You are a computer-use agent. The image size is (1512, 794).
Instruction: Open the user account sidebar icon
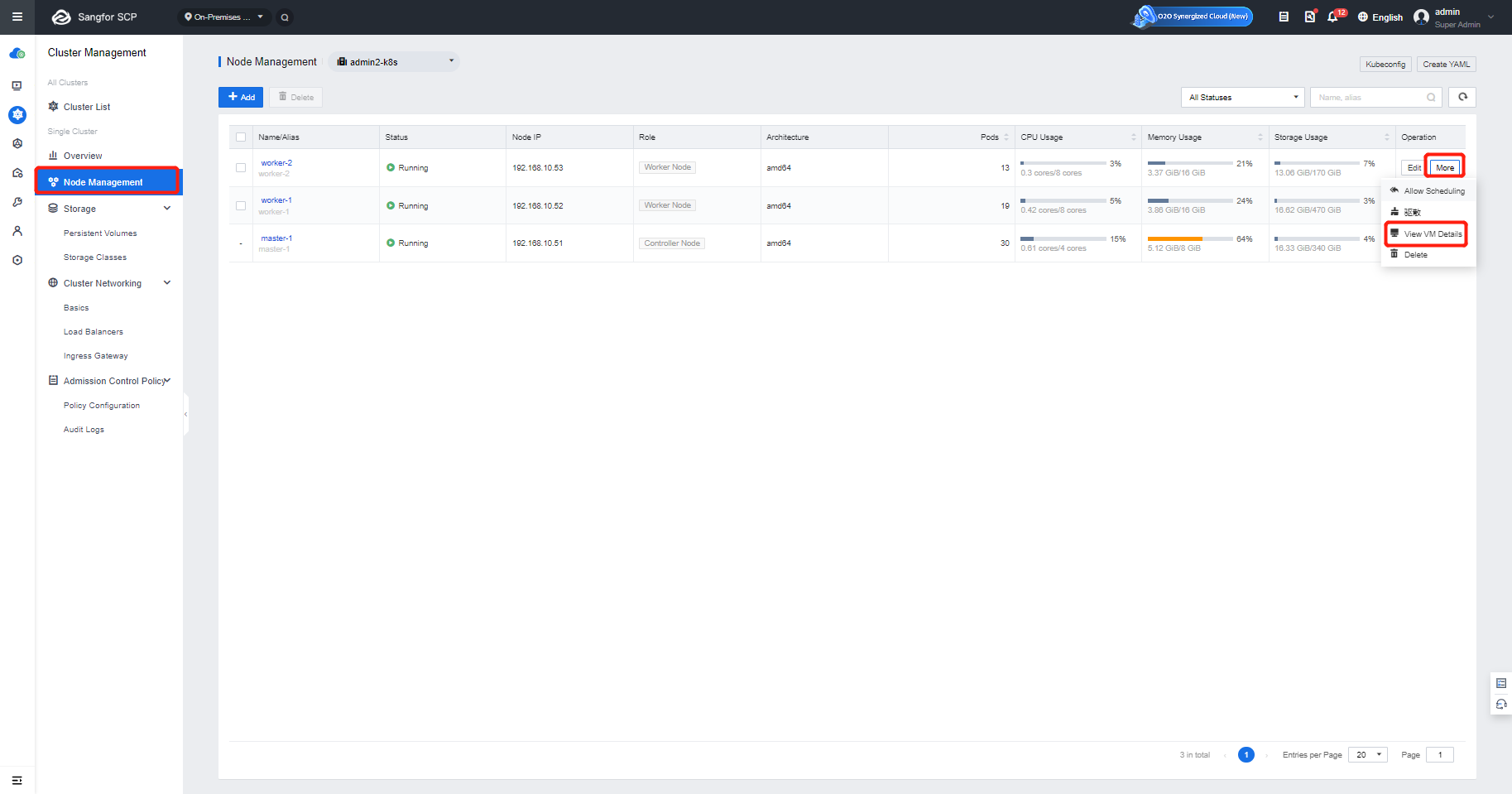pos(17,231)
